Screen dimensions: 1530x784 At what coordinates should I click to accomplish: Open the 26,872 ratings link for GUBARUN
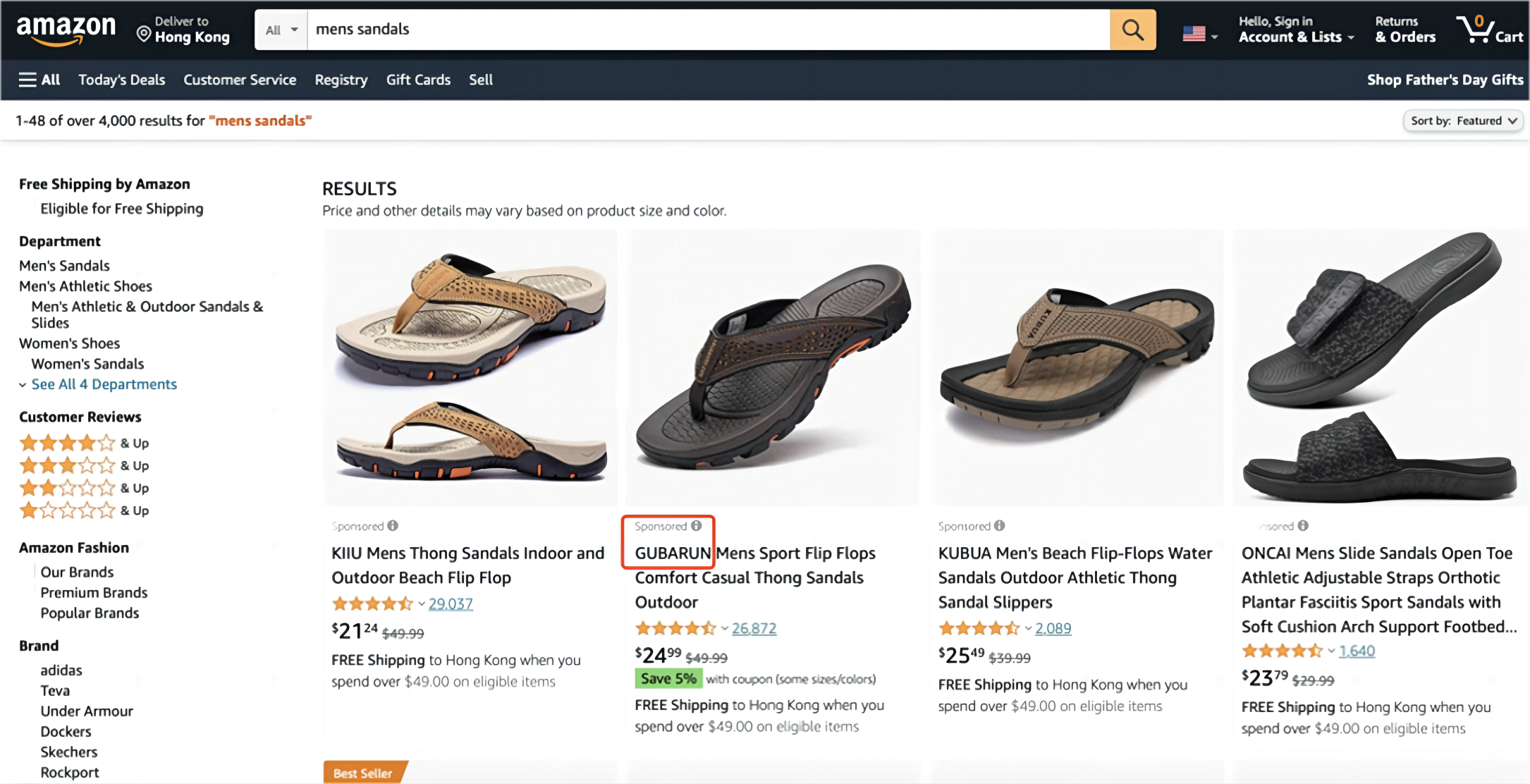pyautogui.click(x=753, y=628)
